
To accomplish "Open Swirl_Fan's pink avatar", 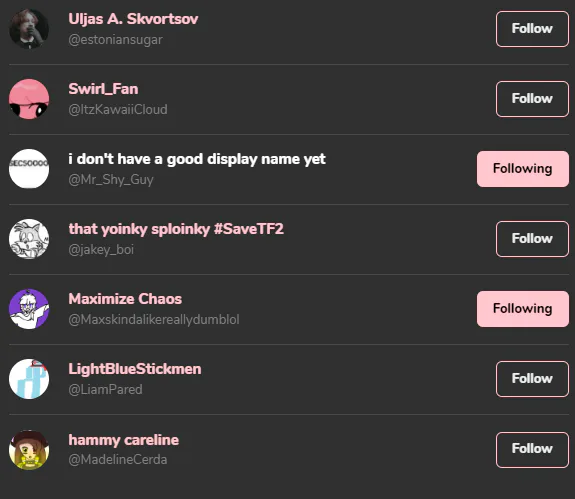I will [29, 99].
